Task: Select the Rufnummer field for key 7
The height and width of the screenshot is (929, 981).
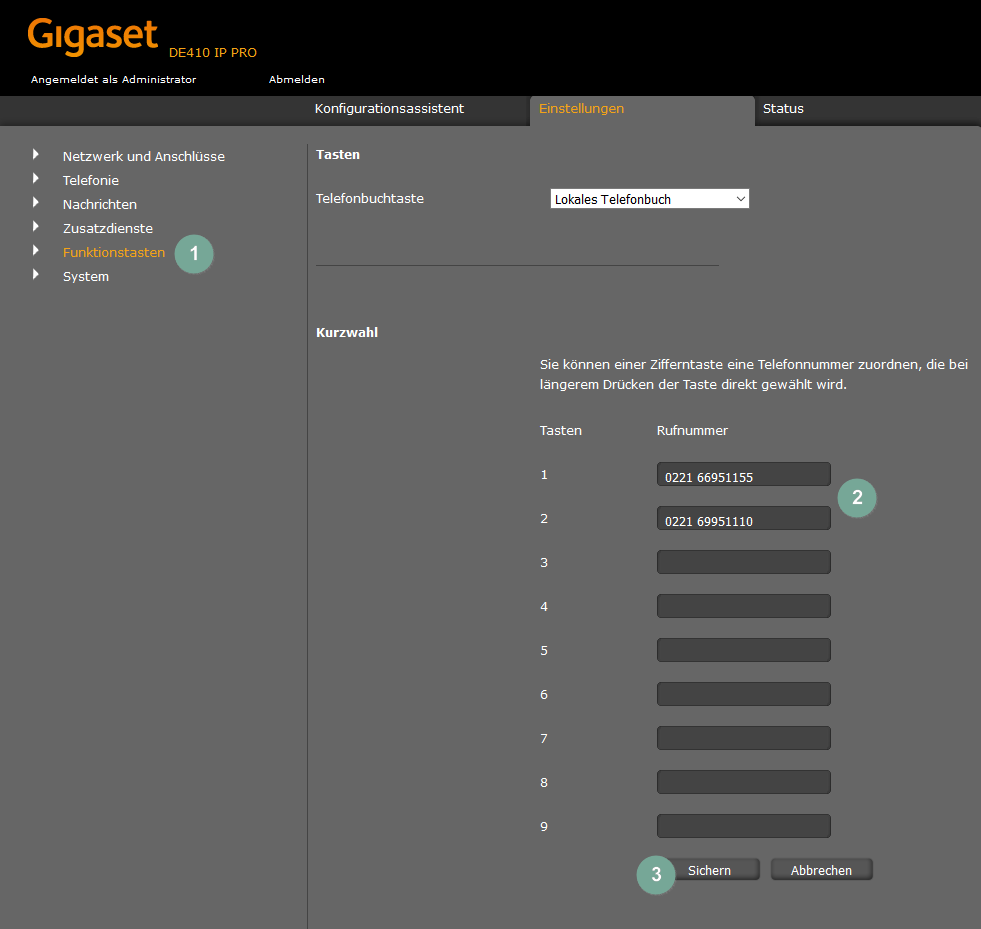Action: coord(743,738)
